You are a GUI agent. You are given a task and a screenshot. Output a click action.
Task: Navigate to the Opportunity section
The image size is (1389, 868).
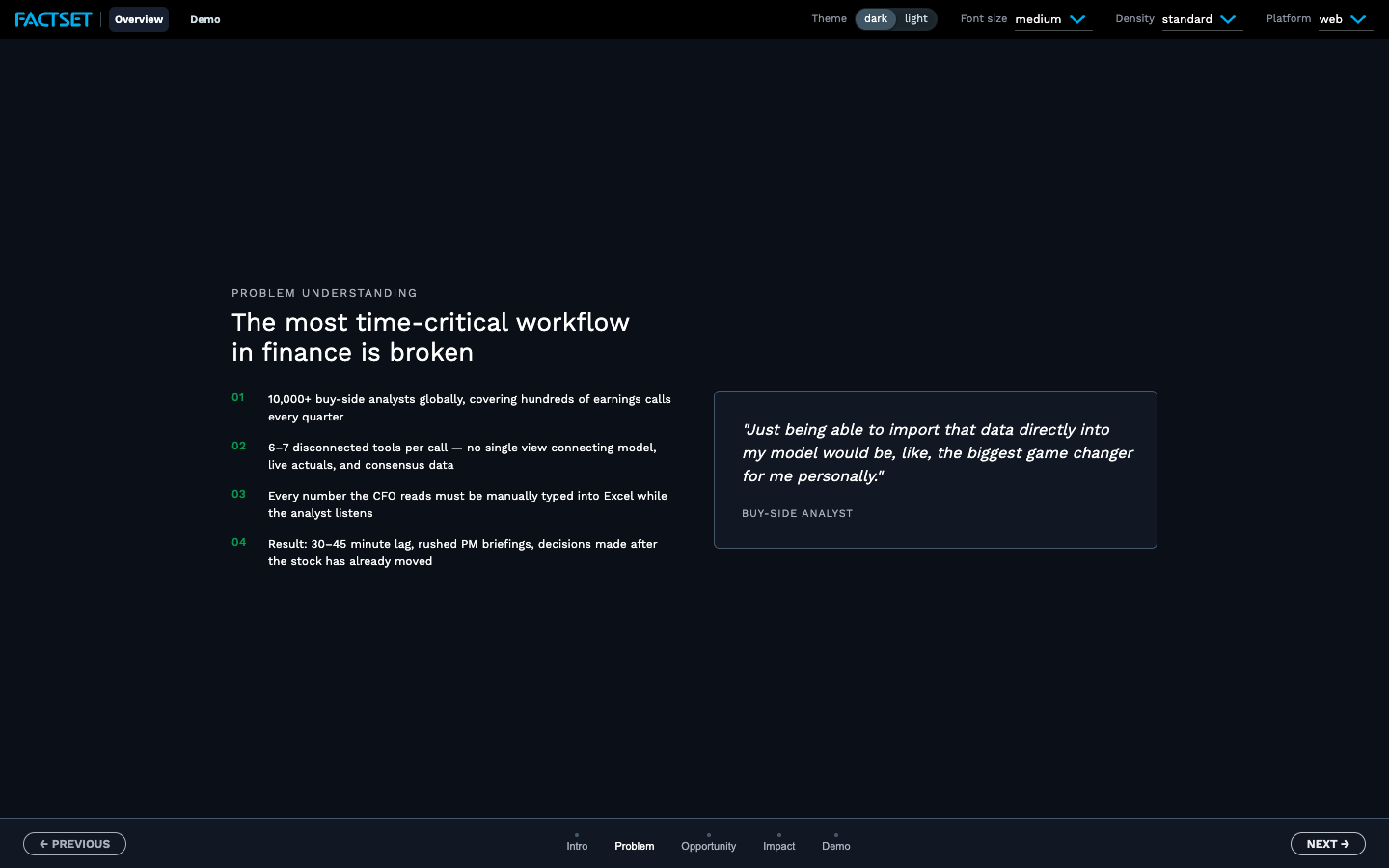point(709,843)
